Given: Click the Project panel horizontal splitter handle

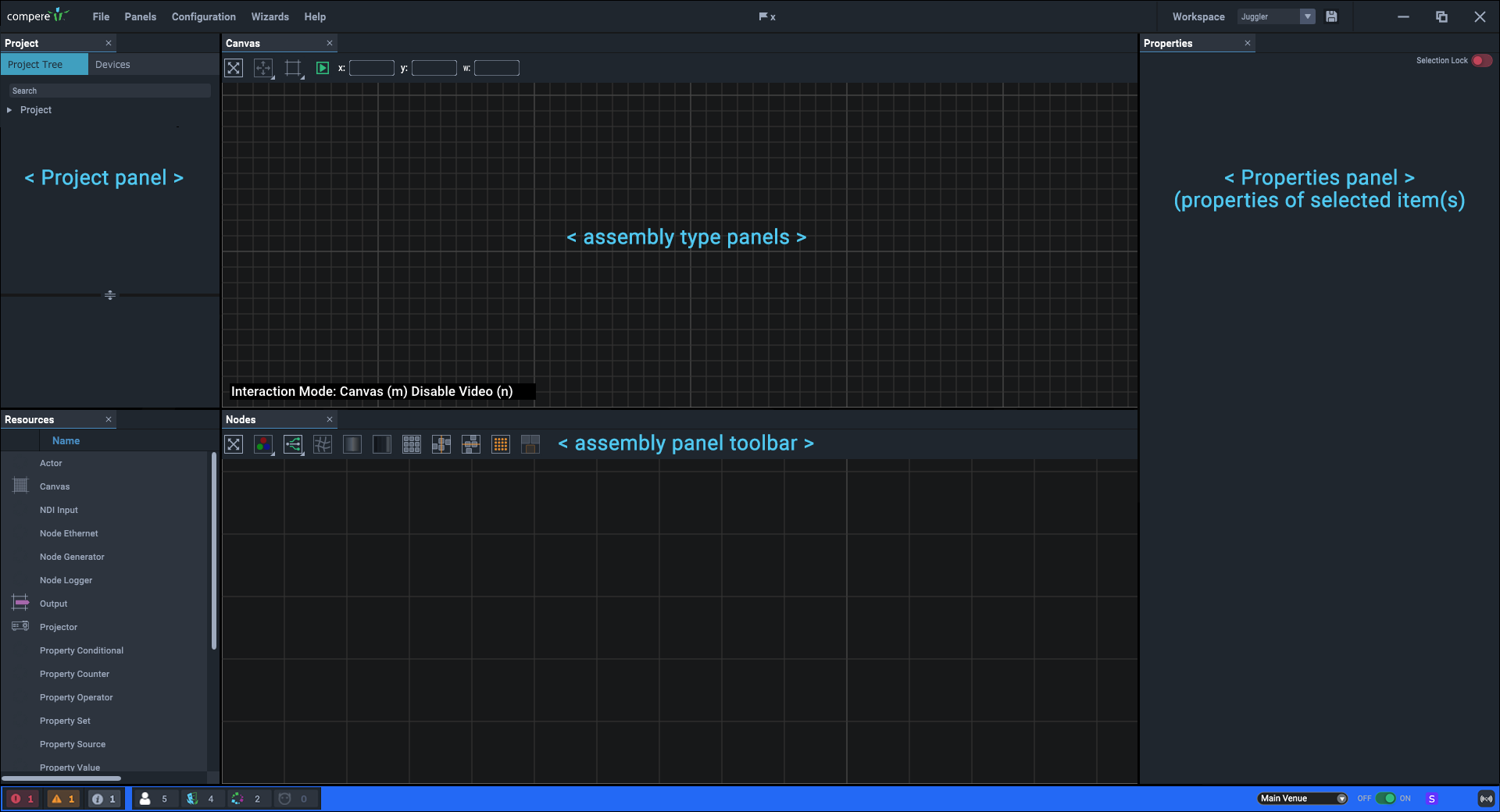Looking at the screenshot, I should (x=110, y=295).
